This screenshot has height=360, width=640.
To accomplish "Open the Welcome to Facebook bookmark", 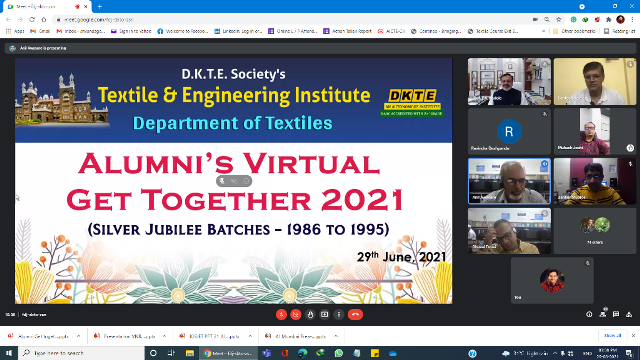I will (x=183, y=31).
